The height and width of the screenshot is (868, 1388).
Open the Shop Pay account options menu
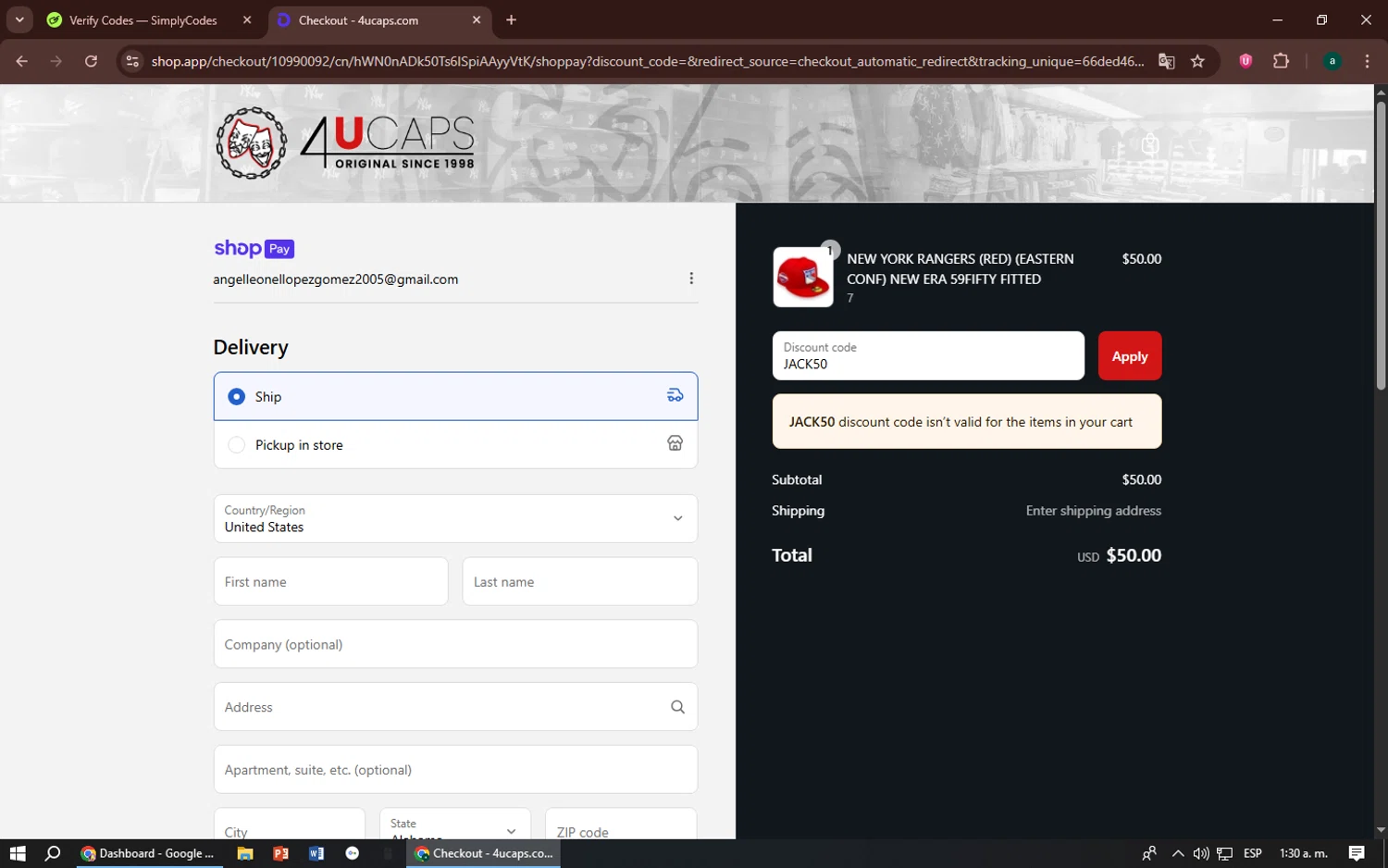coord(691,279)
